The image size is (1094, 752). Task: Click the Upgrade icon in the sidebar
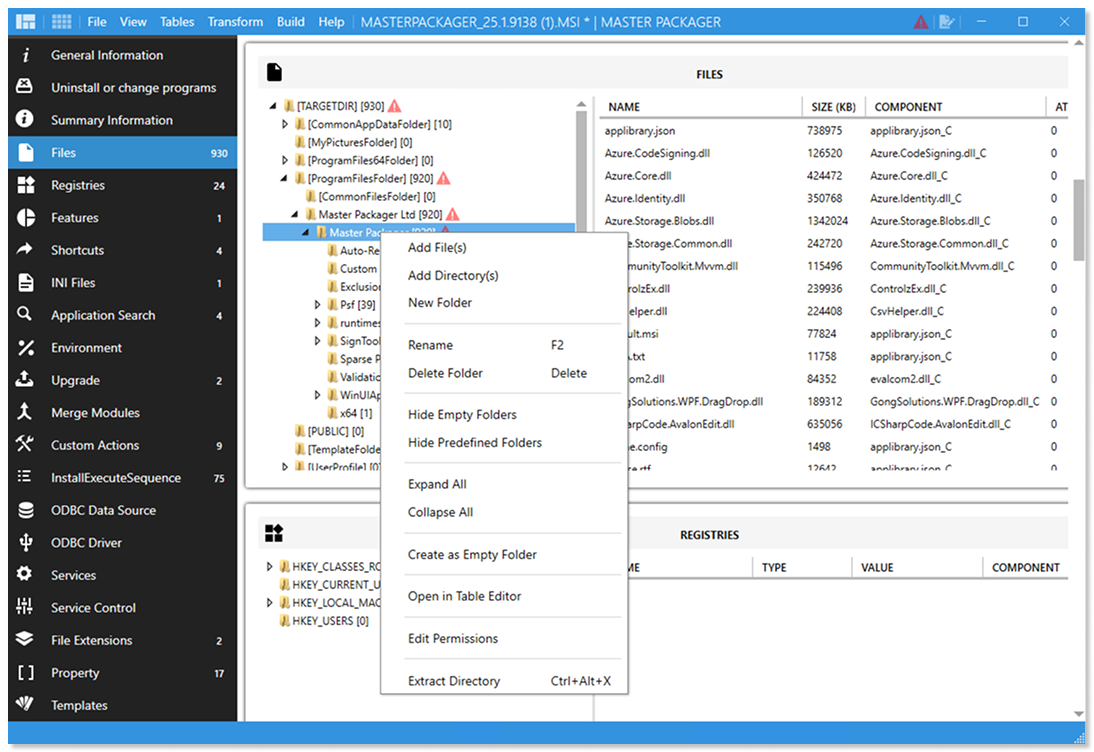27,380
